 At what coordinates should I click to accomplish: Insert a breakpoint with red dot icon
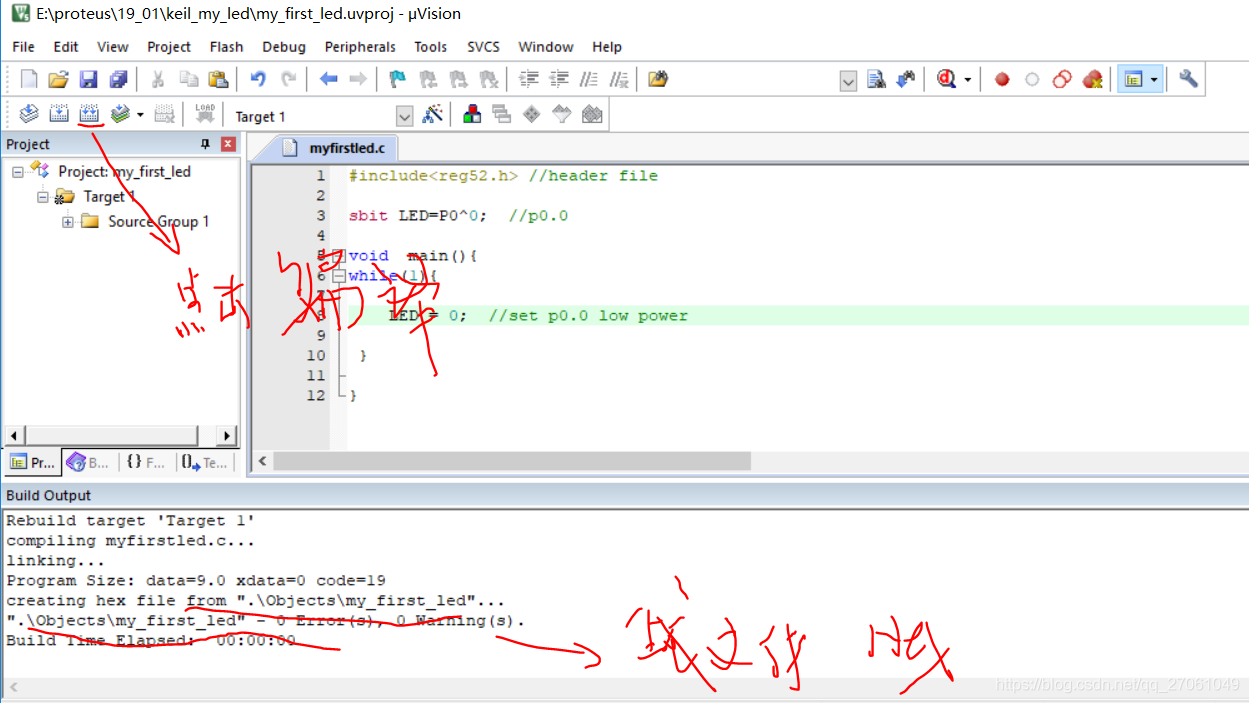pyautogui.click(x=1002, y=79)
